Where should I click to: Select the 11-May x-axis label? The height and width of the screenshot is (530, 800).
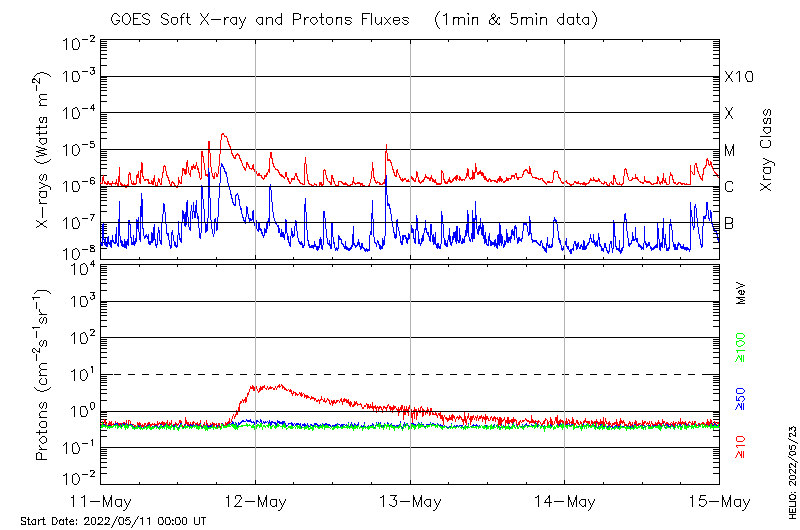(101, 500)
